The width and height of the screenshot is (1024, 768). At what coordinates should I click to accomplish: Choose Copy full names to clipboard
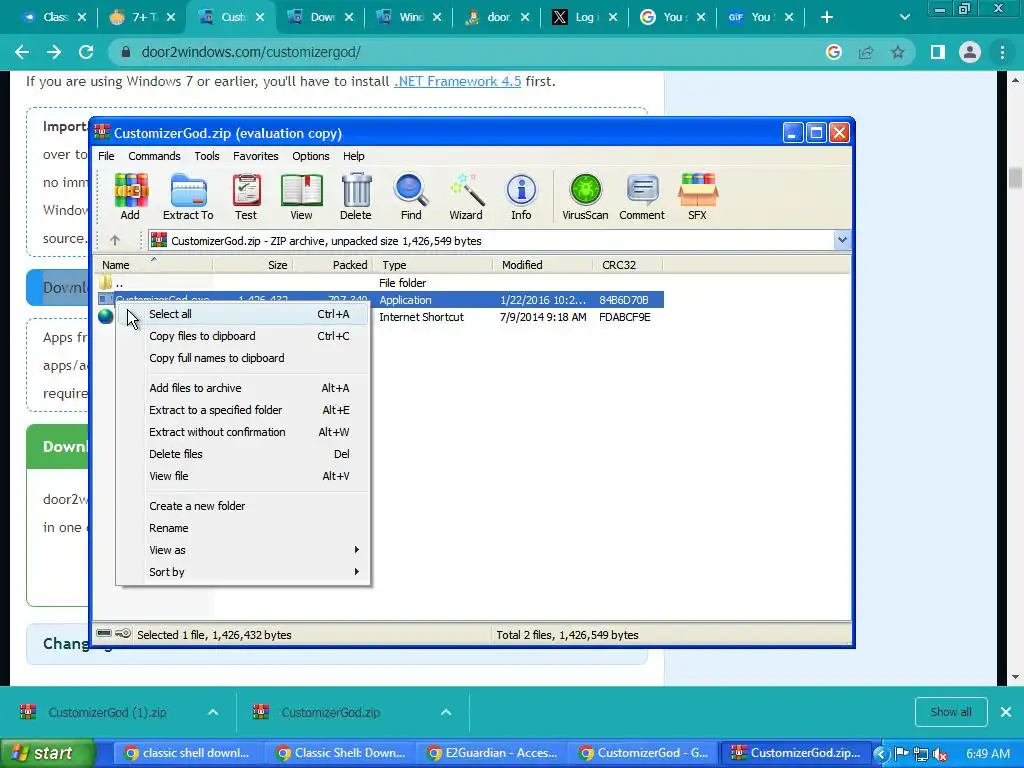242,358
